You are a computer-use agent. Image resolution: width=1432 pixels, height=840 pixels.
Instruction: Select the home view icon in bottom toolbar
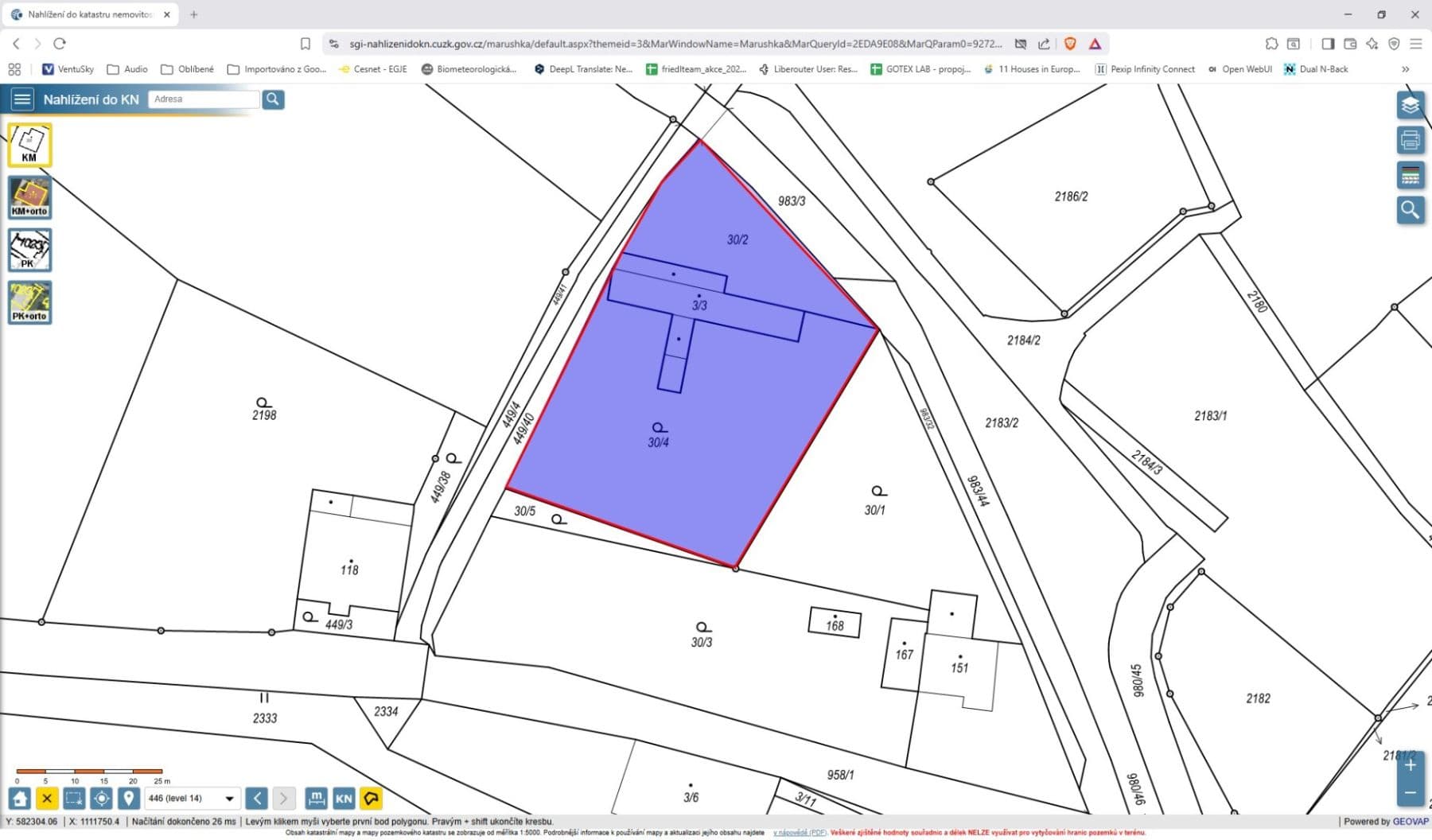coord(21,798)
